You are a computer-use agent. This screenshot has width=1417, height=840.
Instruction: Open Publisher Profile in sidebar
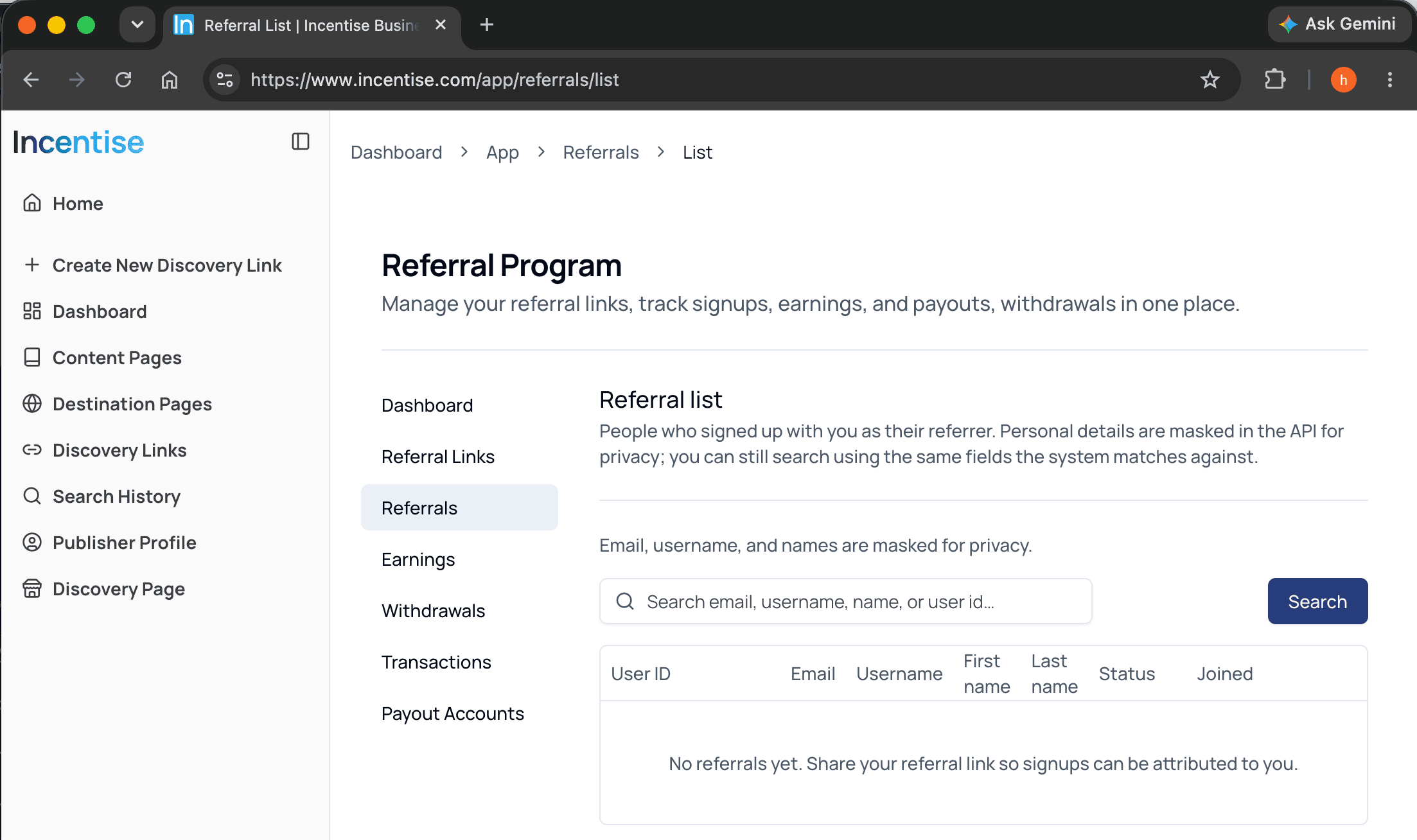tap(125, 543)
